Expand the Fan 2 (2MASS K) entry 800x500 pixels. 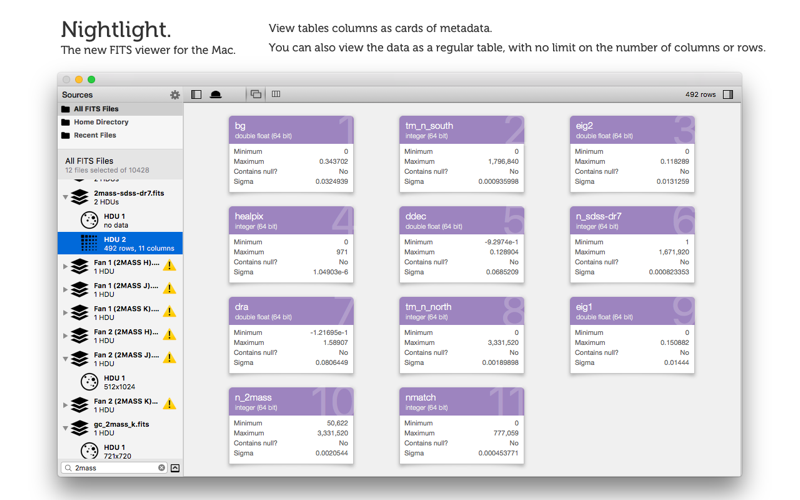click(65, 405)
